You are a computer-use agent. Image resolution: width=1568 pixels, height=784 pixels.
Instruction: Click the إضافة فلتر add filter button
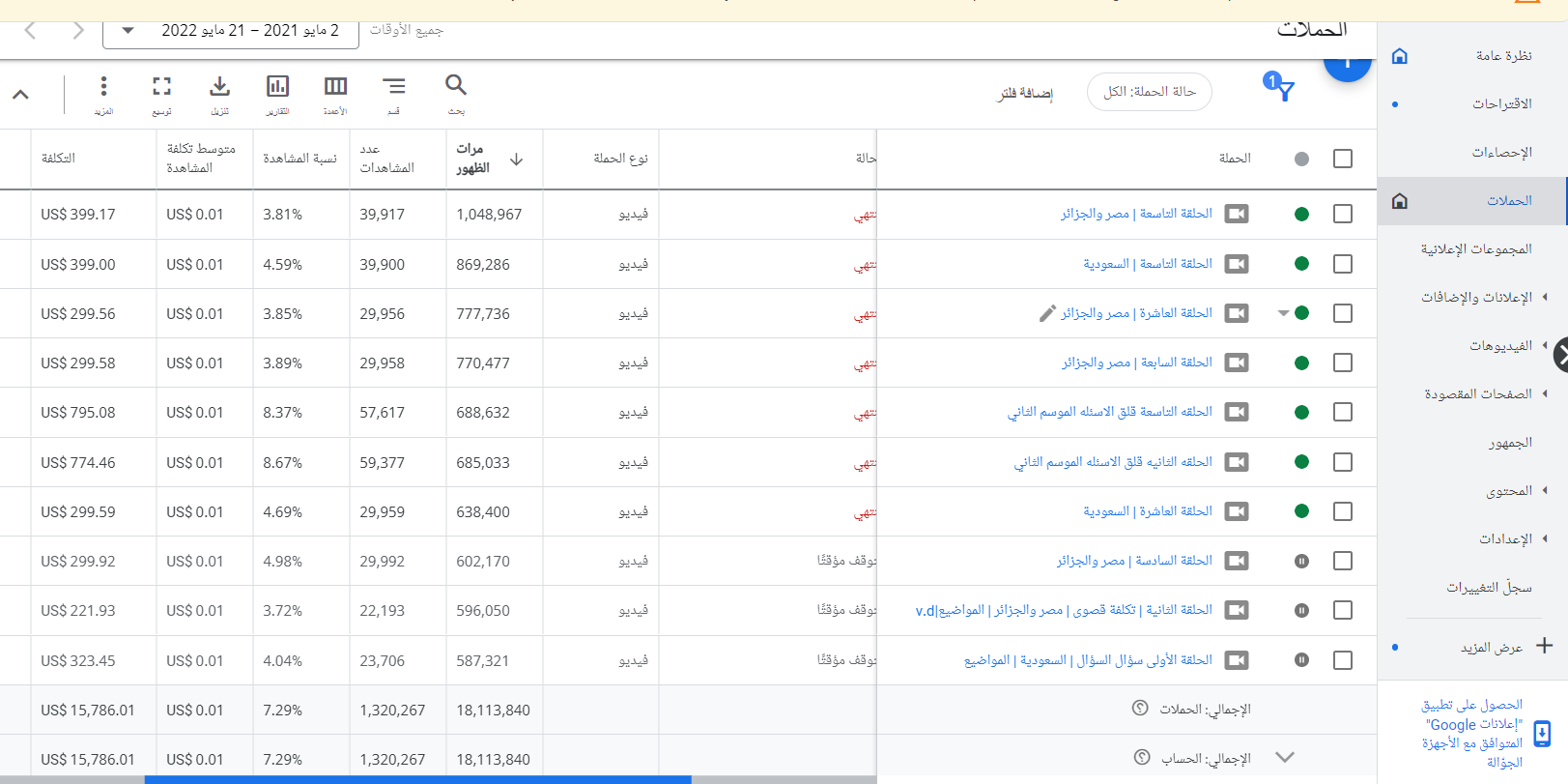[1025, 93]
